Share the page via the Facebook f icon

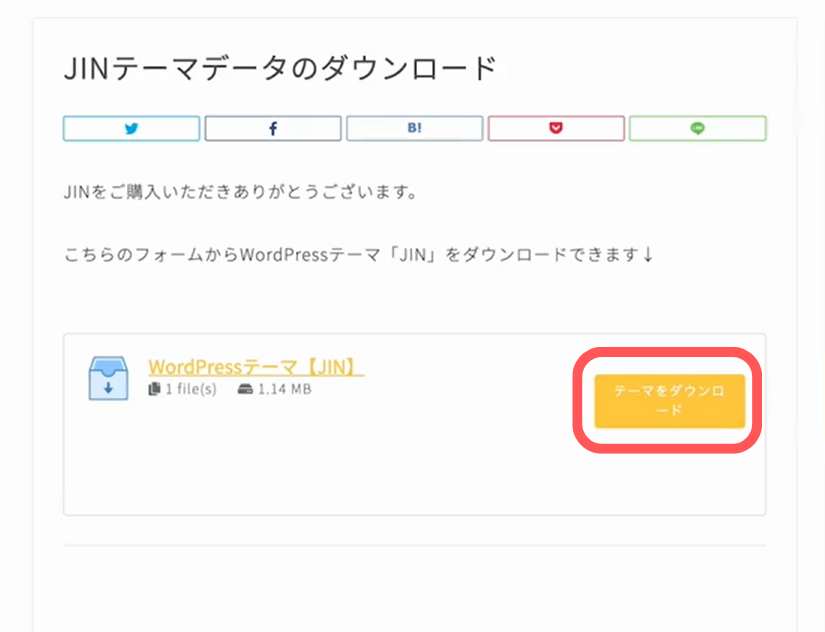coord(273,128)
